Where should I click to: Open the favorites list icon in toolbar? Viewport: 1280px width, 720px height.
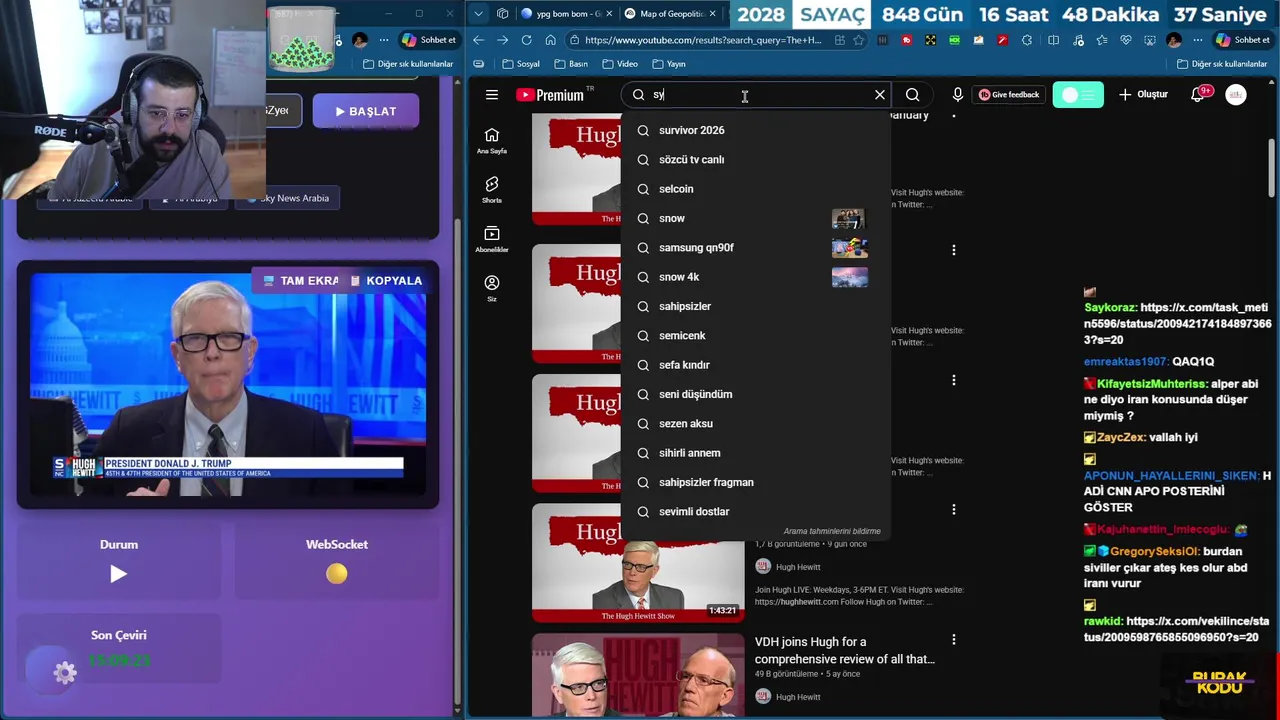point(1101,40)
